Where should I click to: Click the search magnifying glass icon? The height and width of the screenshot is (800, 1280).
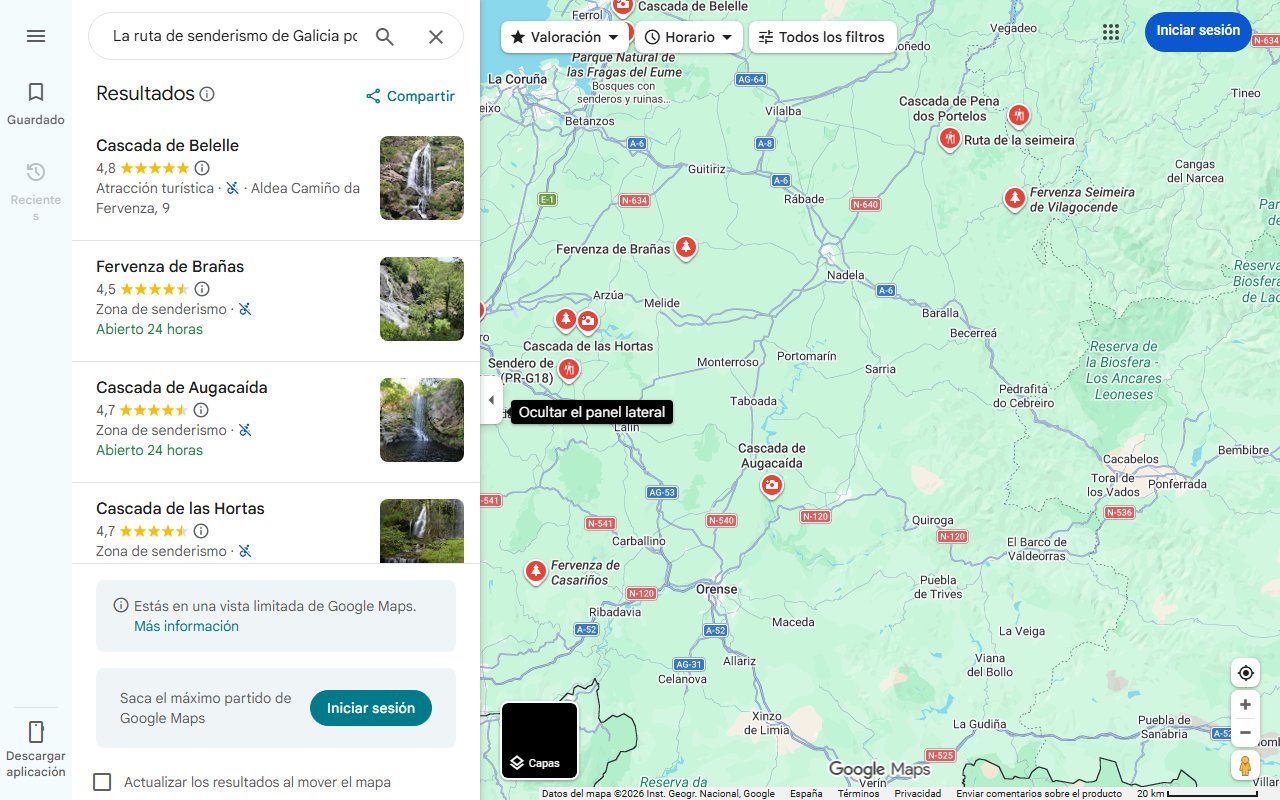385,36
